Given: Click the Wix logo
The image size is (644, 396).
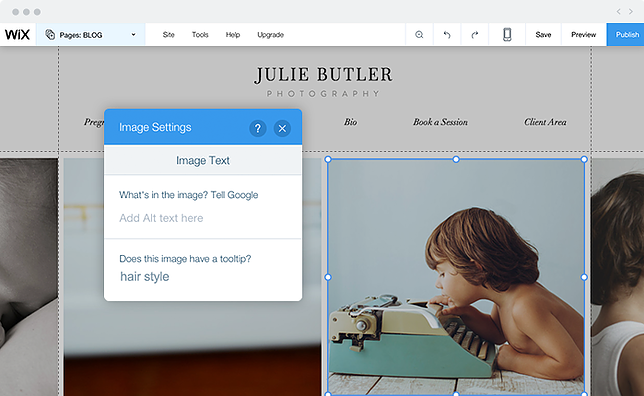Looking at the screenshot, I should coord(17,35).
